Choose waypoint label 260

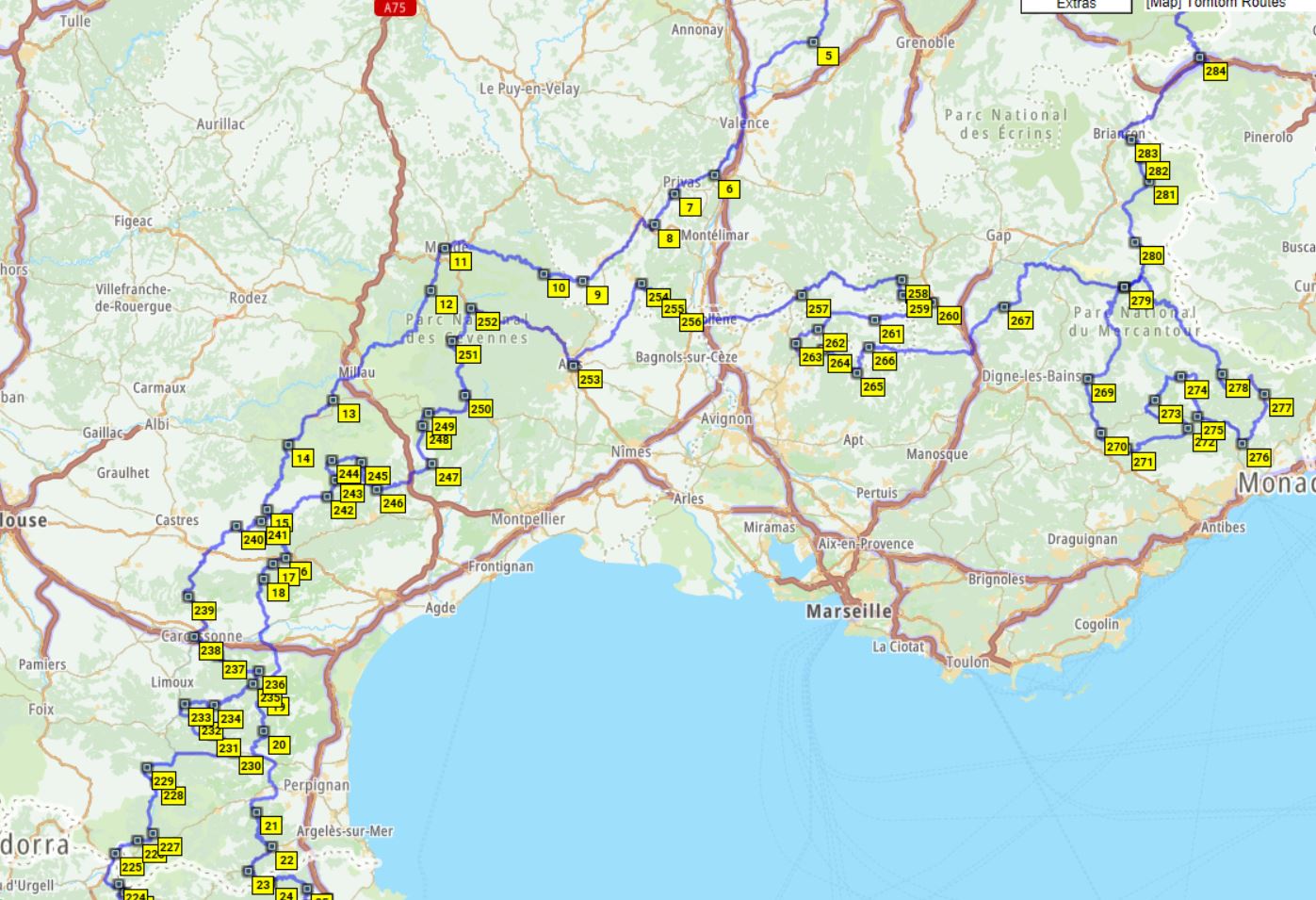coord(949,316)
